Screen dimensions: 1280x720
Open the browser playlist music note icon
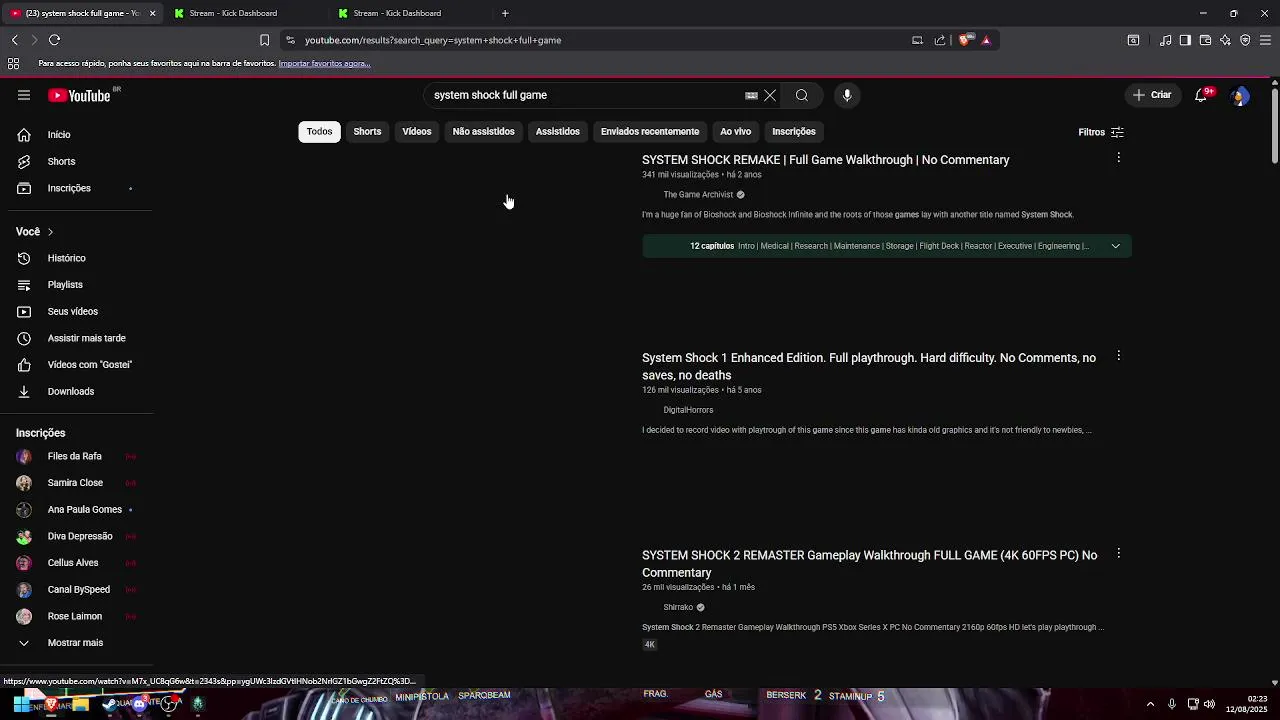click(1165, 40)
